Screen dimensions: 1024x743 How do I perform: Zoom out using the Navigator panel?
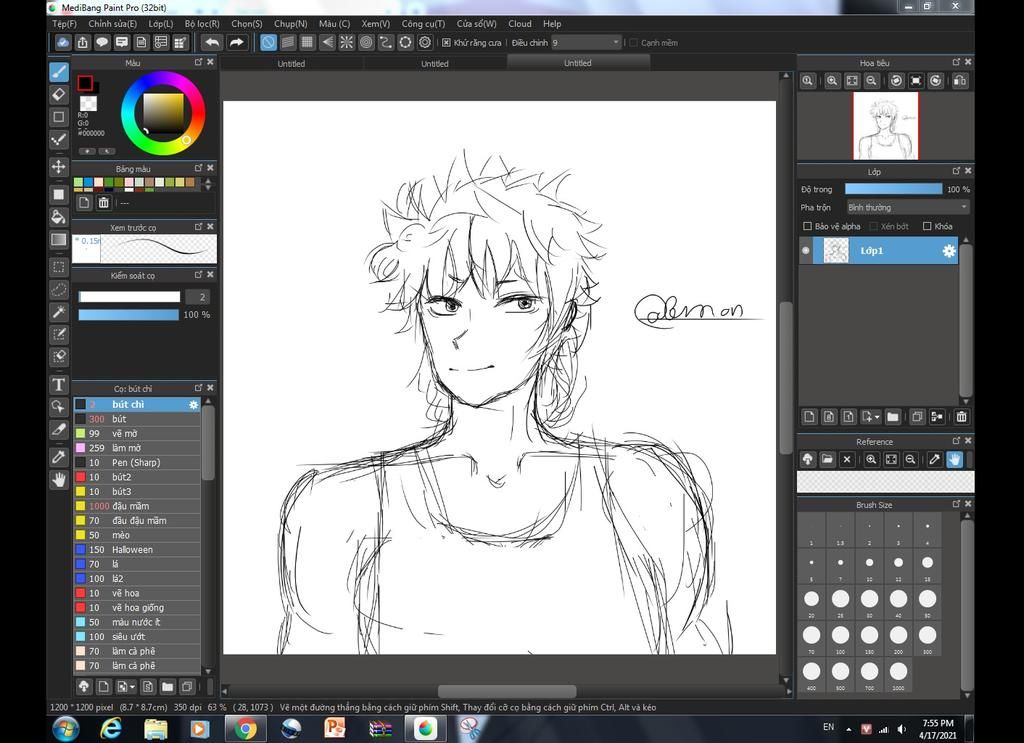point(871,81)
